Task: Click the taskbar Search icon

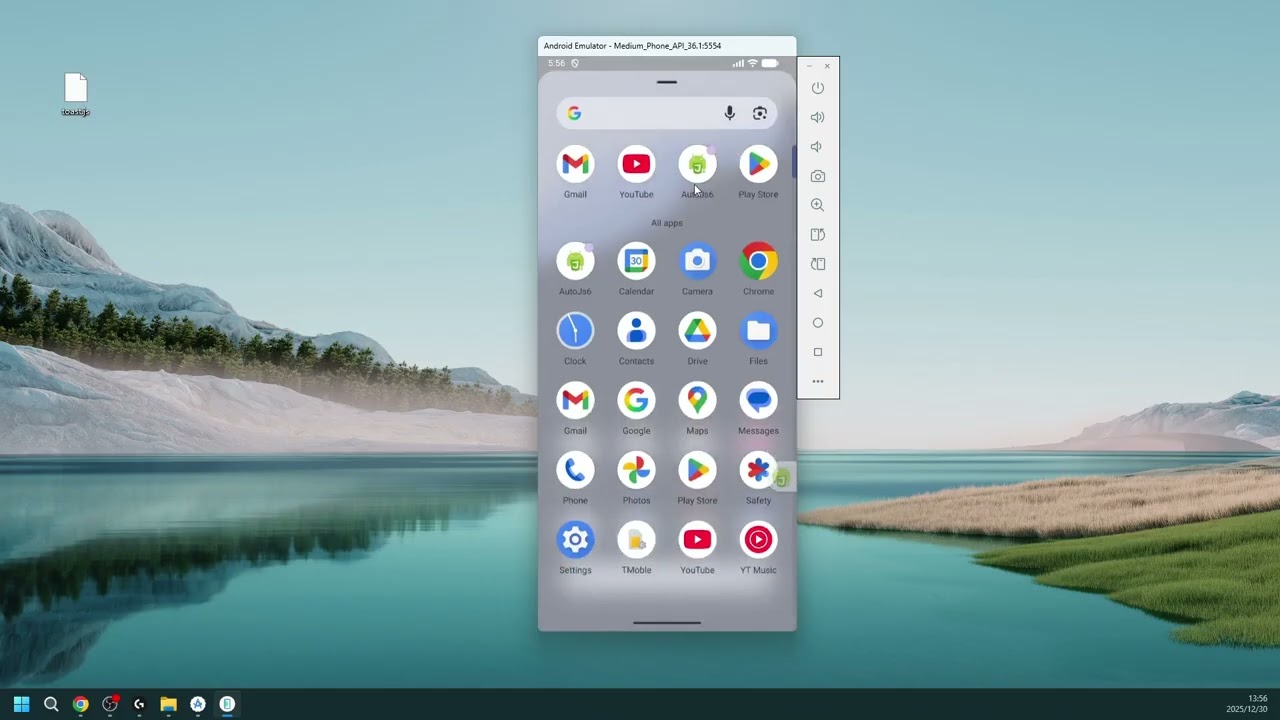Action: [x=51, y=704]
